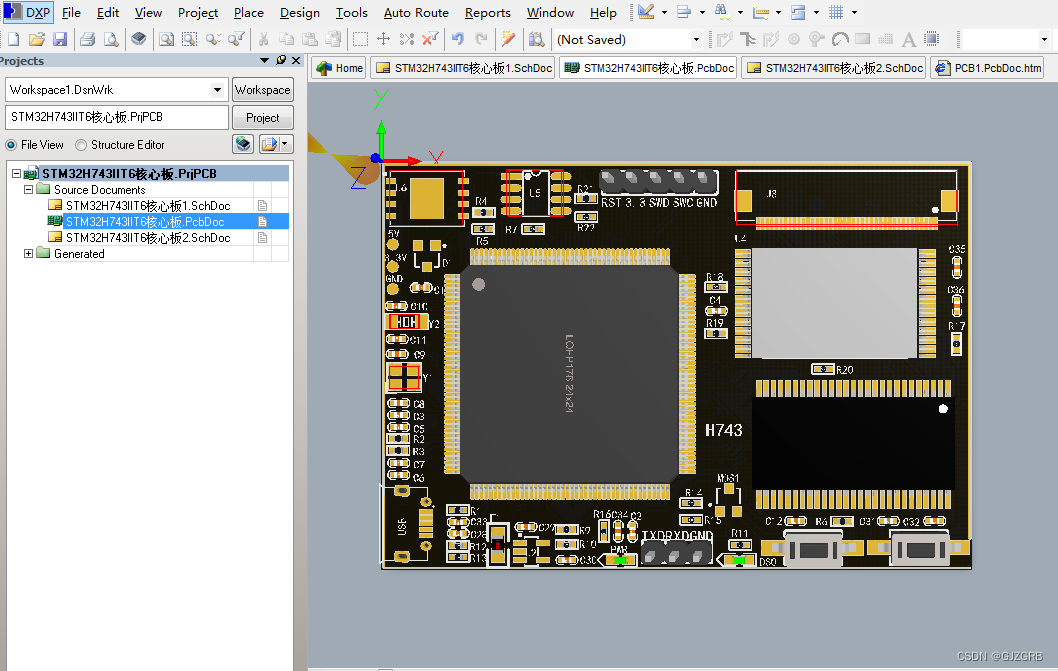
Task: Save the current document
Action: (60, 37)
